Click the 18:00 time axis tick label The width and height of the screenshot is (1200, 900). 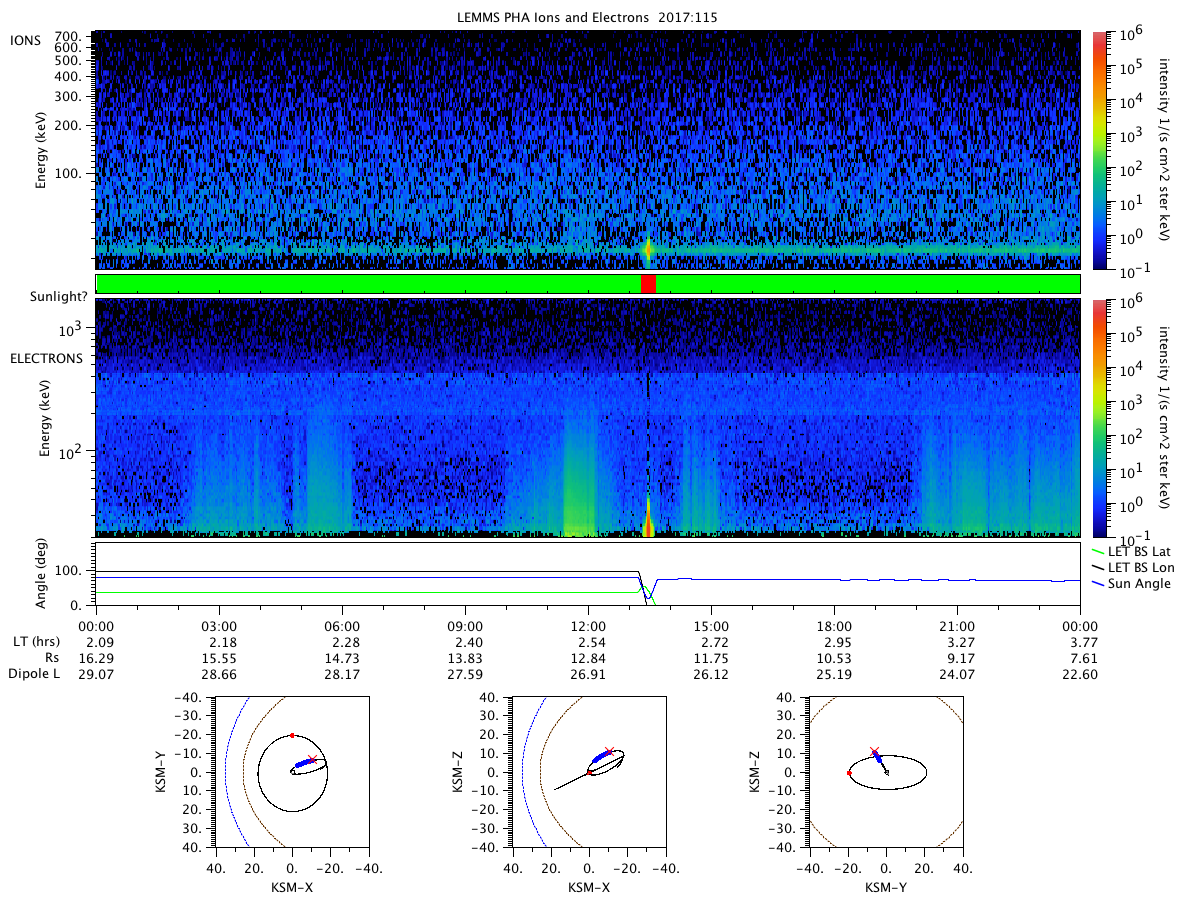pyautogui.click(x=834, y=624)
